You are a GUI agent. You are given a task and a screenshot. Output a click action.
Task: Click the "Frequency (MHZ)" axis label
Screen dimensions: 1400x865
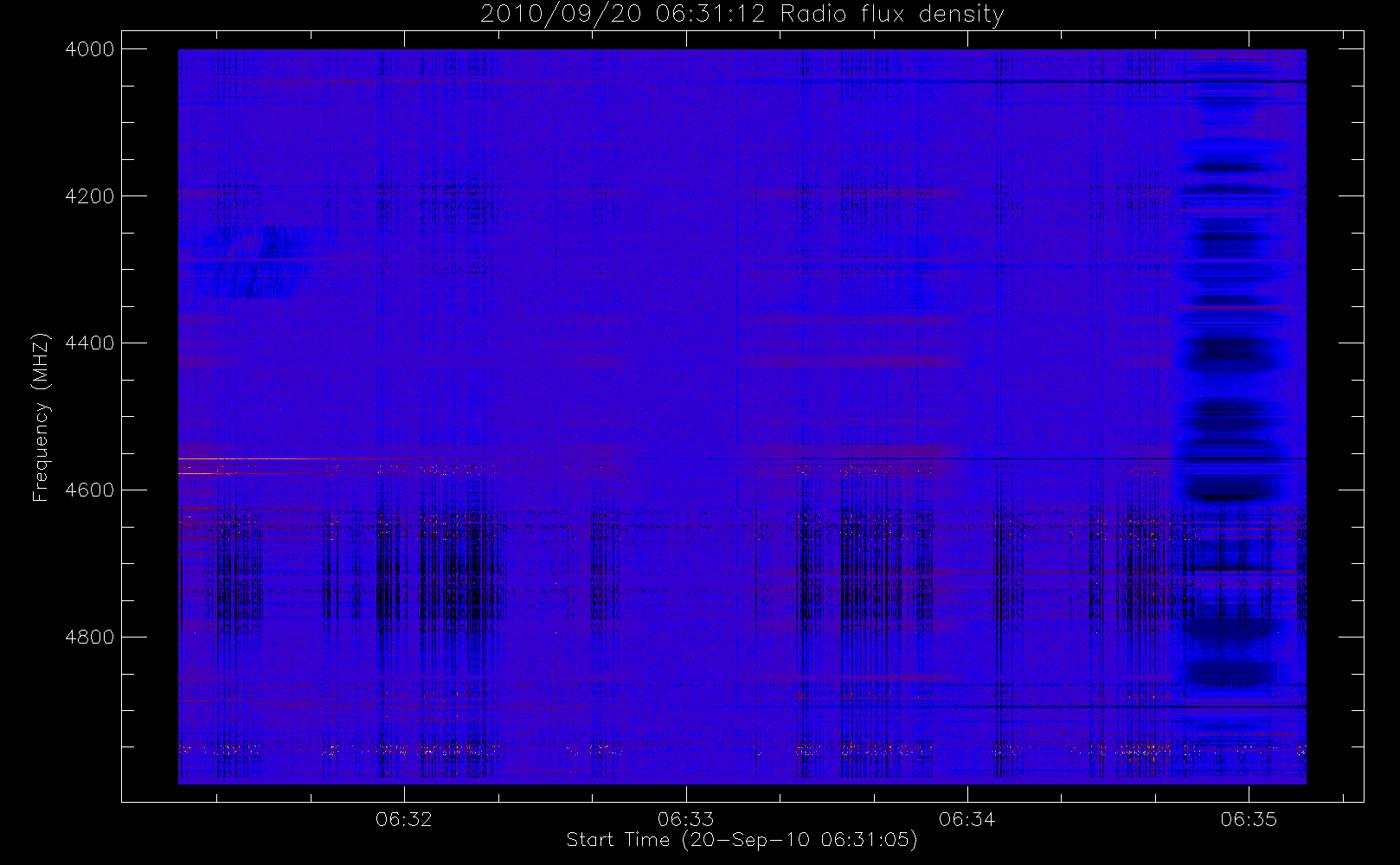pos(40,417)
